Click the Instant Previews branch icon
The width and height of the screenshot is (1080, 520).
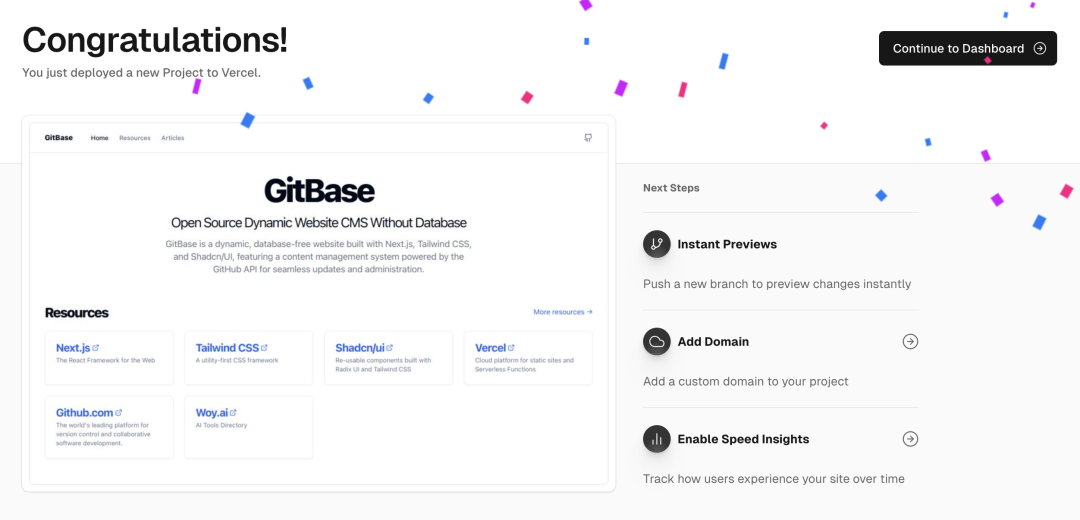[x=656, y=244]
